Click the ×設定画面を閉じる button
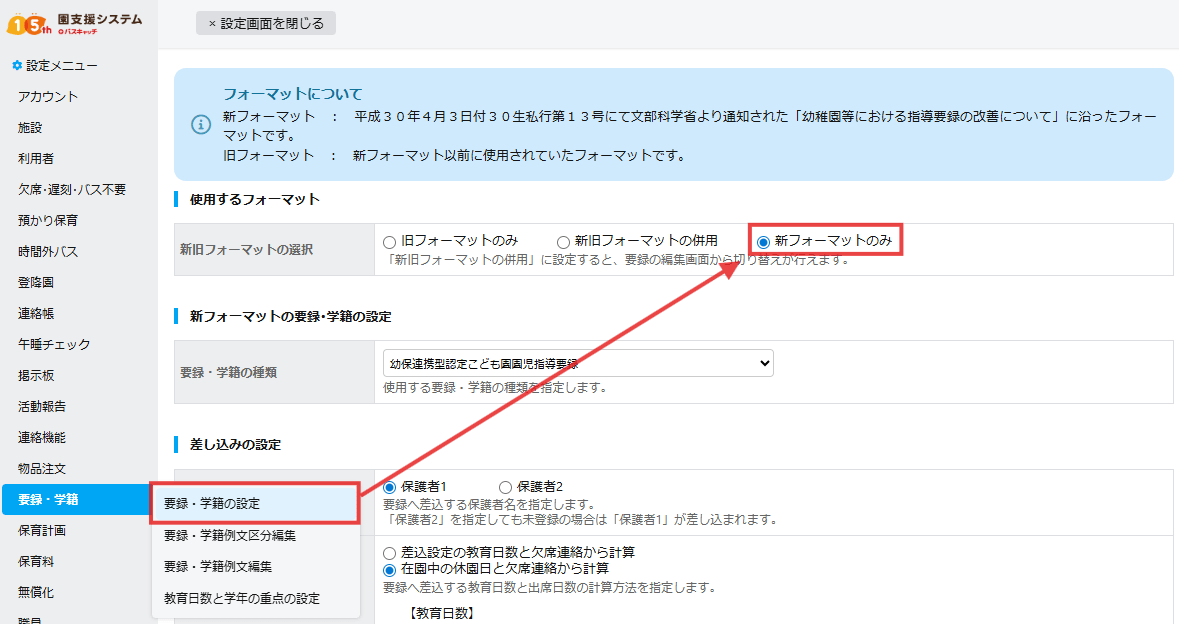The height and width of the screenshot is (624, 1179). (265, 22)
